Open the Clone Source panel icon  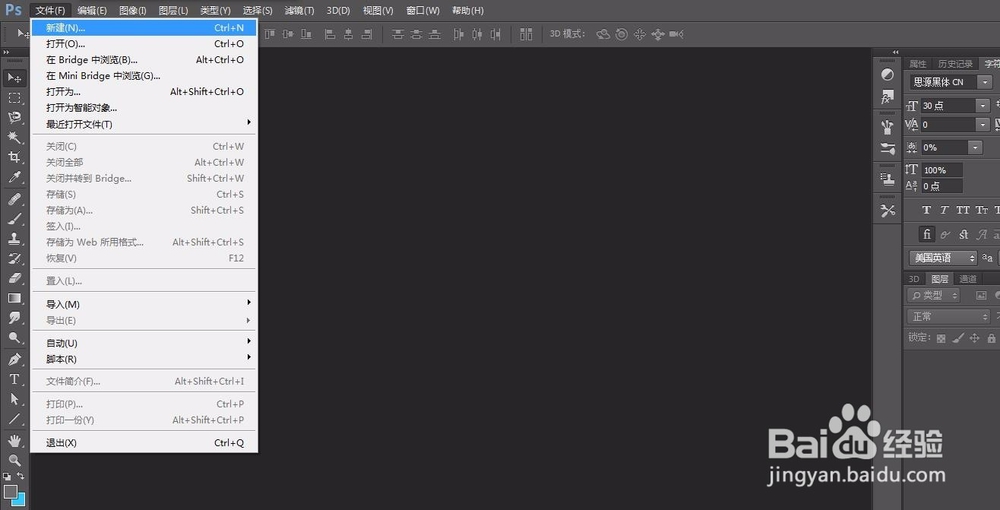(x=887, y=179)
